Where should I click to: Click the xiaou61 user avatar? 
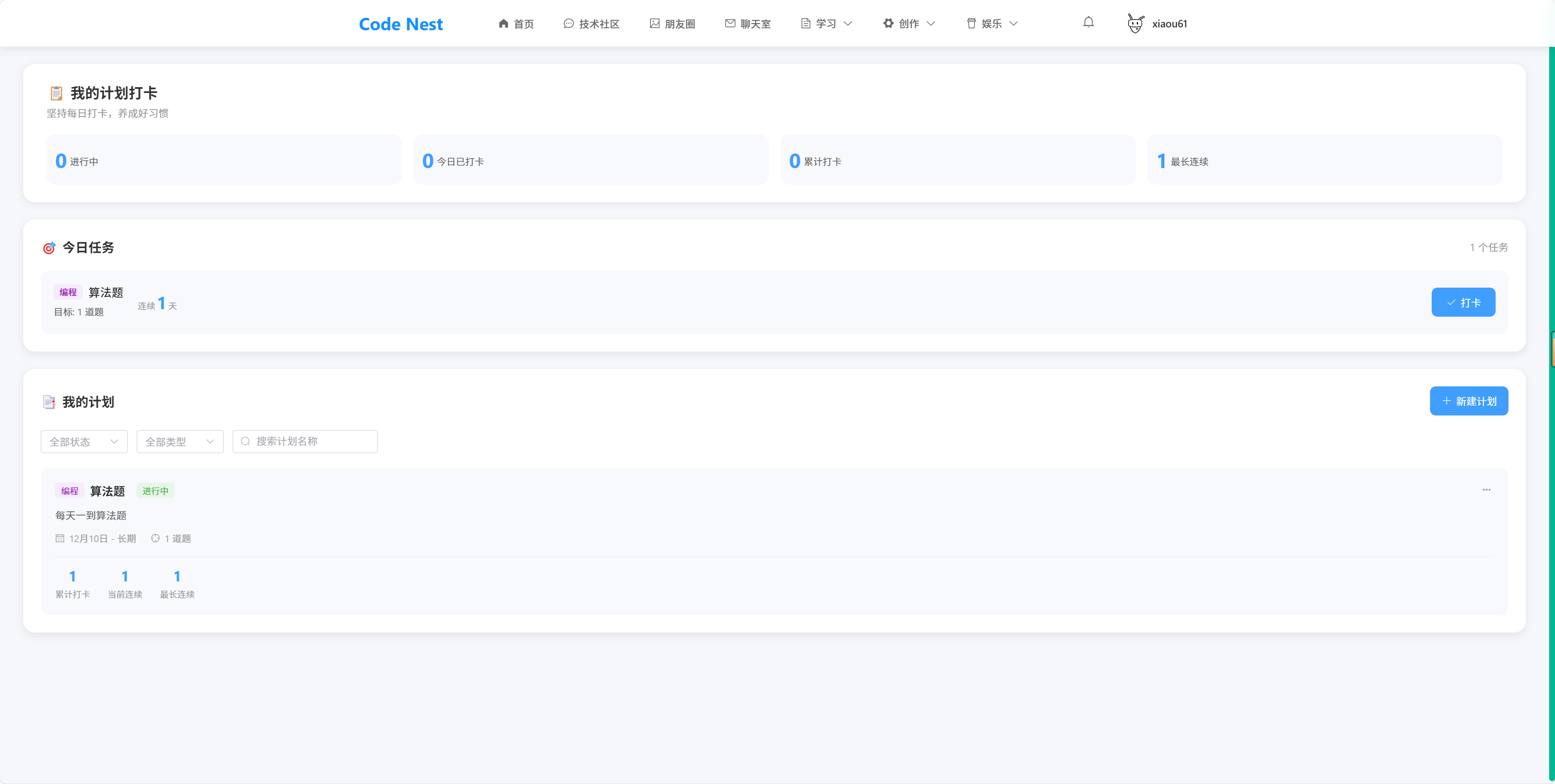pos(1136,24)
